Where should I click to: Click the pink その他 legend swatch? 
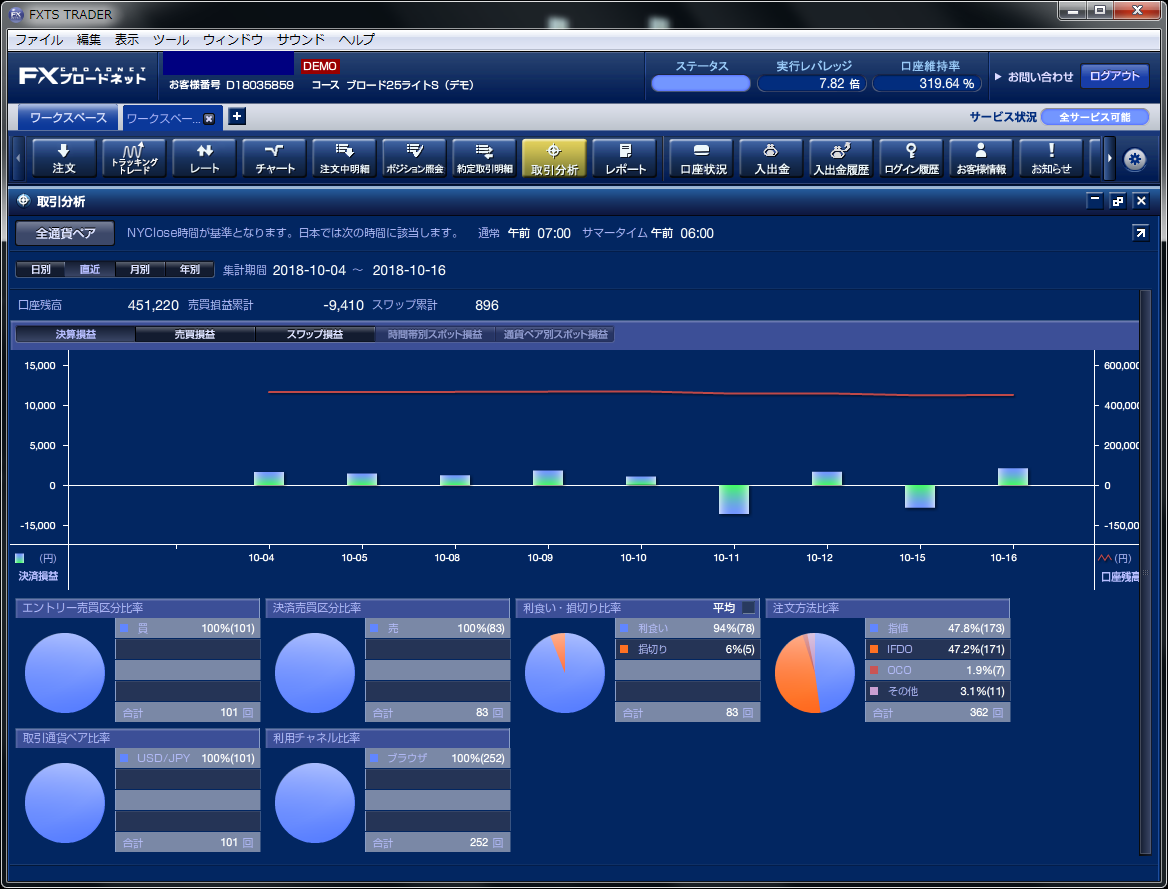pos(874,691)
